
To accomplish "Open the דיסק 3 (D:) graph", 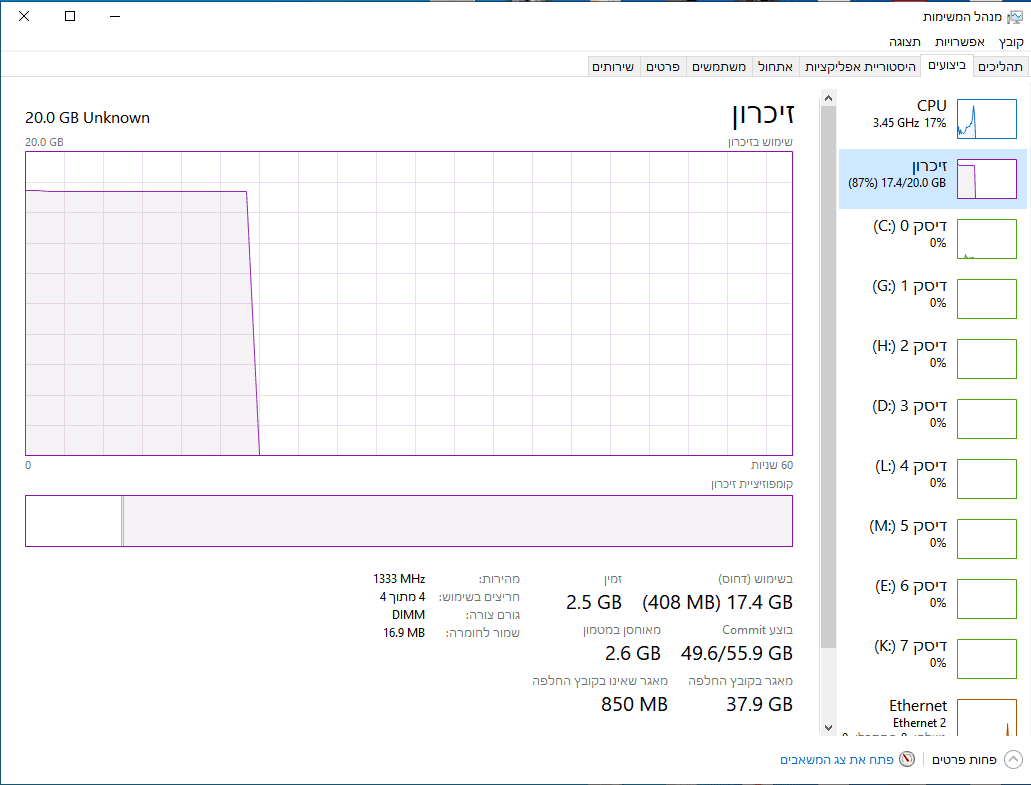I will pos(986,419).
